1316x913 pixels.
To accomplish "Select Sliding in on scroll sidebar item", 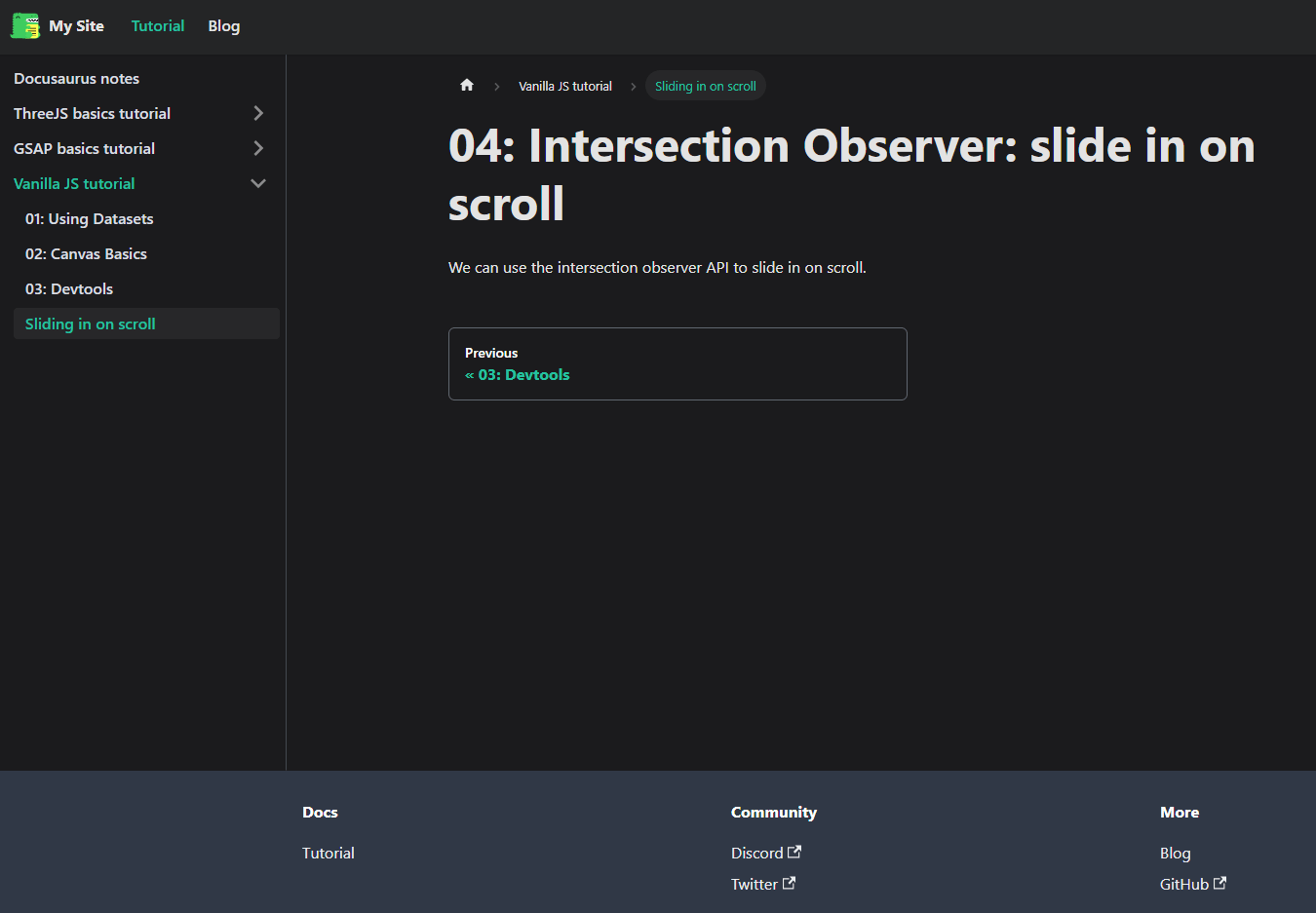I will tap(146, 323).
